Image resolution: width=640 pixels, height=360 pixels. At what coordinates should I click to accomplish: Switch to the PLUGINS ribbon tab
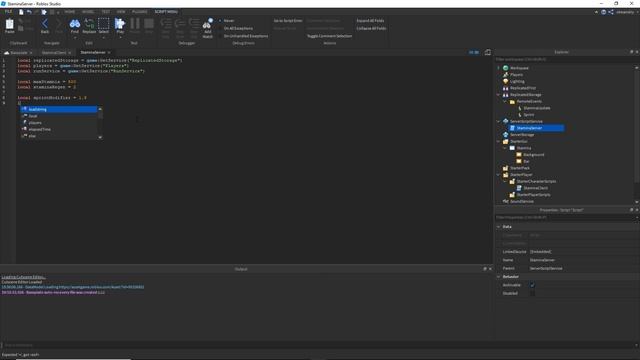coord(140,12)
